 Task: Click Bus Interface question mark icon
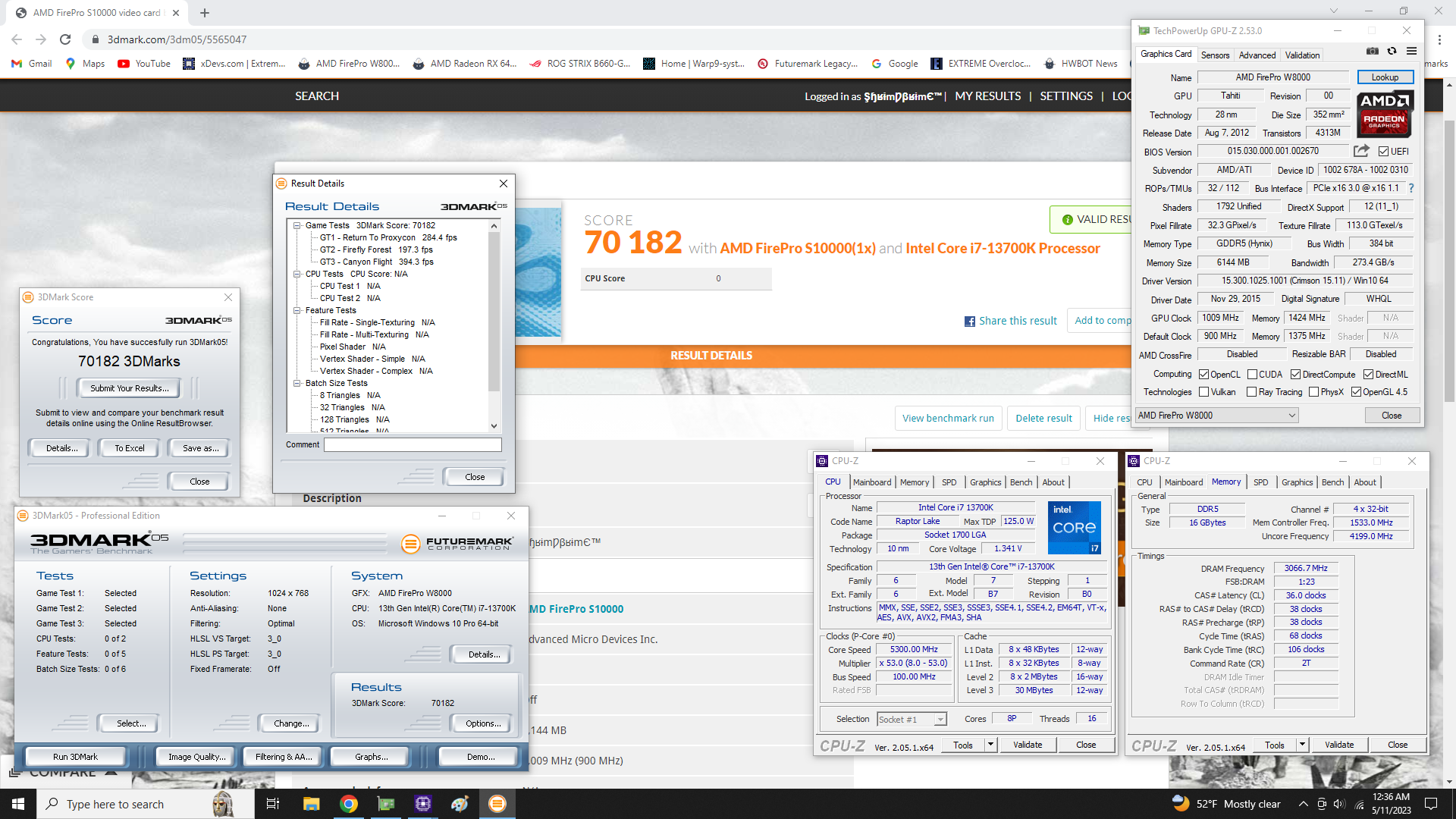[x=1411, y=188]
